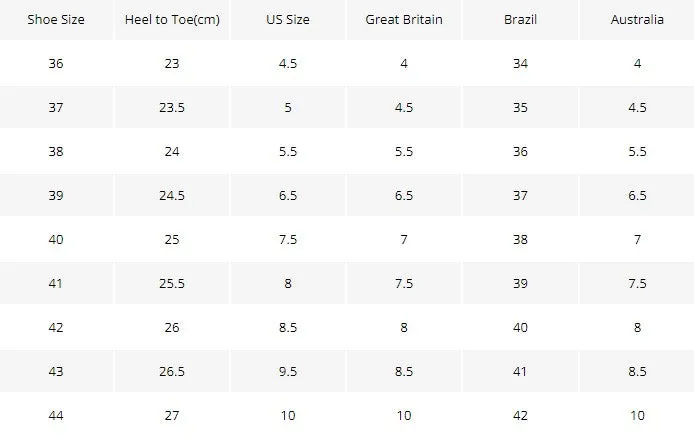The width and height of the screenshot is (694, 435).
Task: Click Brazil size 39 cell
Action: click(520, 283)
